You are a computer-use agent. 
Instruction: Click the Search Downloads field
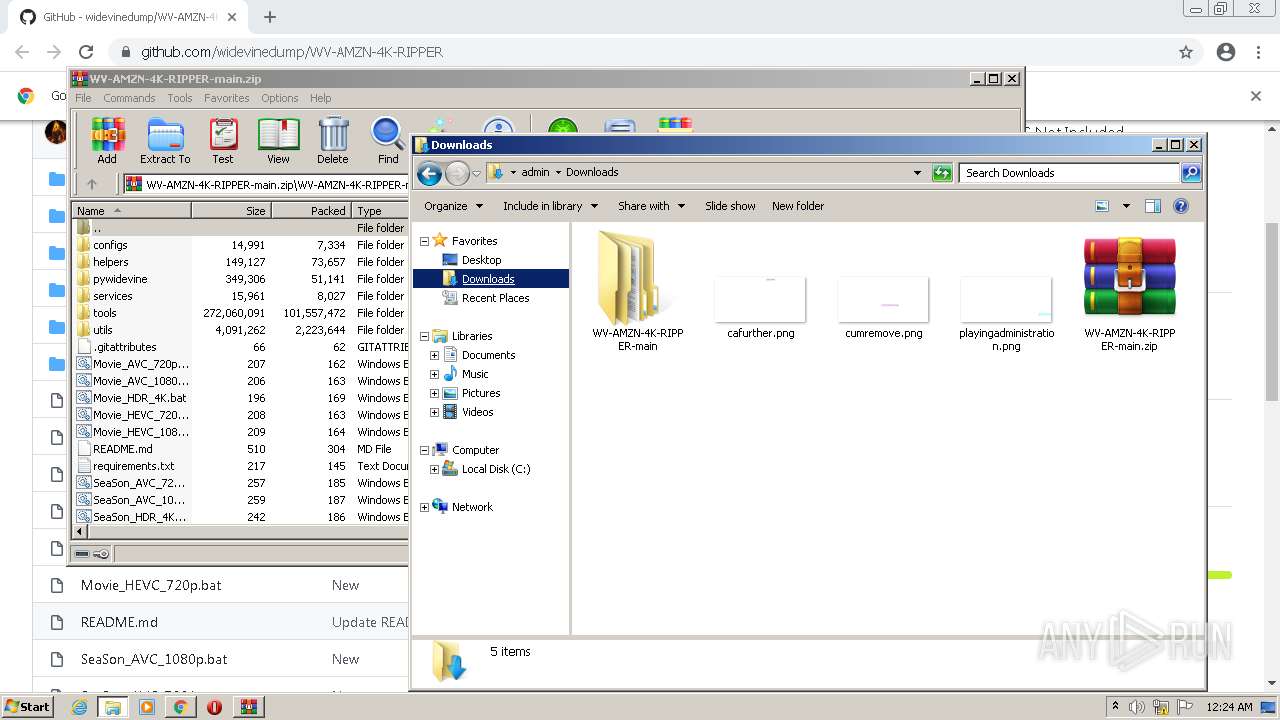click(1069, 173)
